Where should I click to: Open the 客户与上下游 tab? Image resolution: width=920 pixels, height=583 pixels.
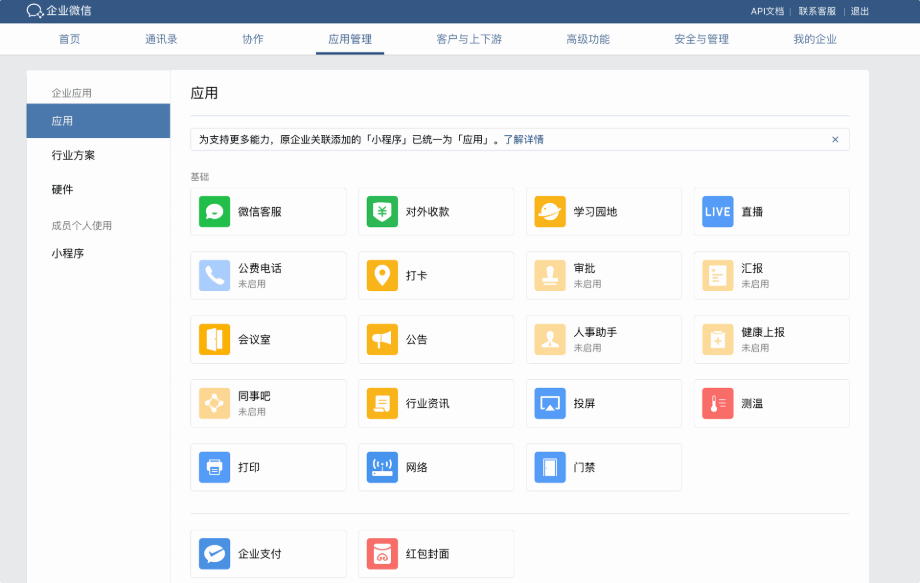point(469,39)
